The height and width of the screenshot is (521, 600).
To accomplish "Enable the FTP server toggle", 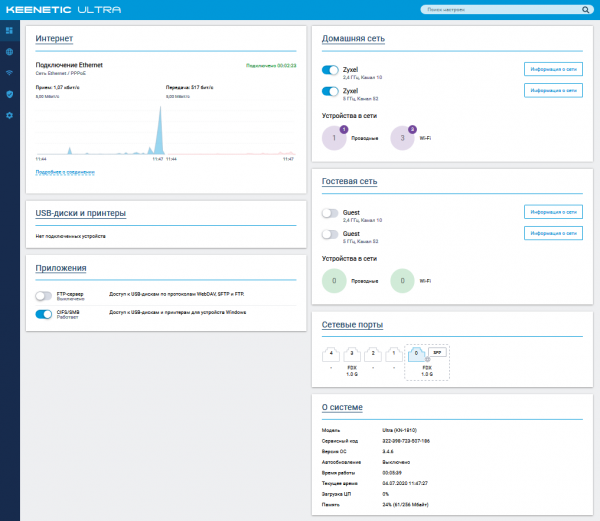I will pyautogui.click(x=43, y=296).
